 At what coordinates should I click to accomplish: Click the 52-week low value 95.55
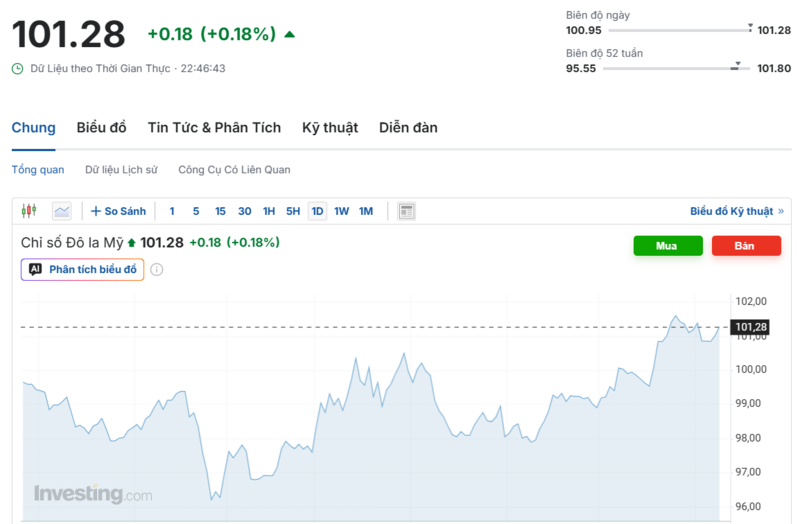[x=581, y=68]
